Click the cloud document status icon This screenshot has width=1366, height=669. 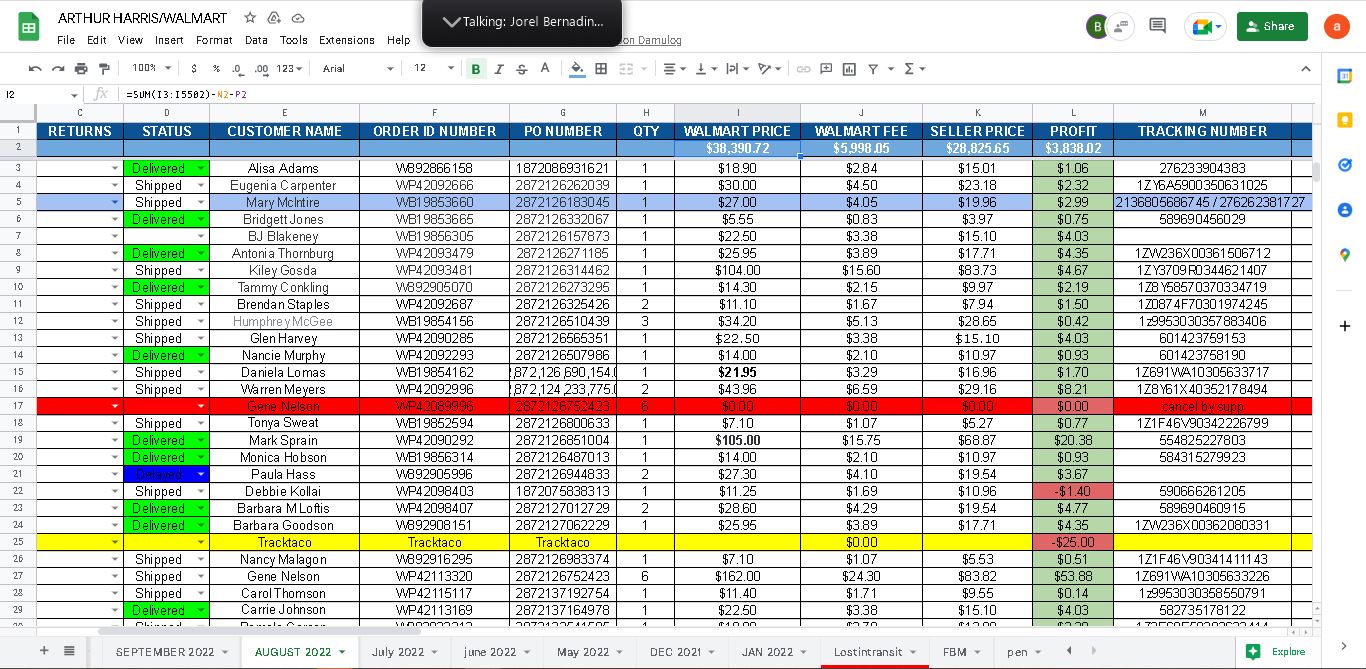(x=298, y=18)
